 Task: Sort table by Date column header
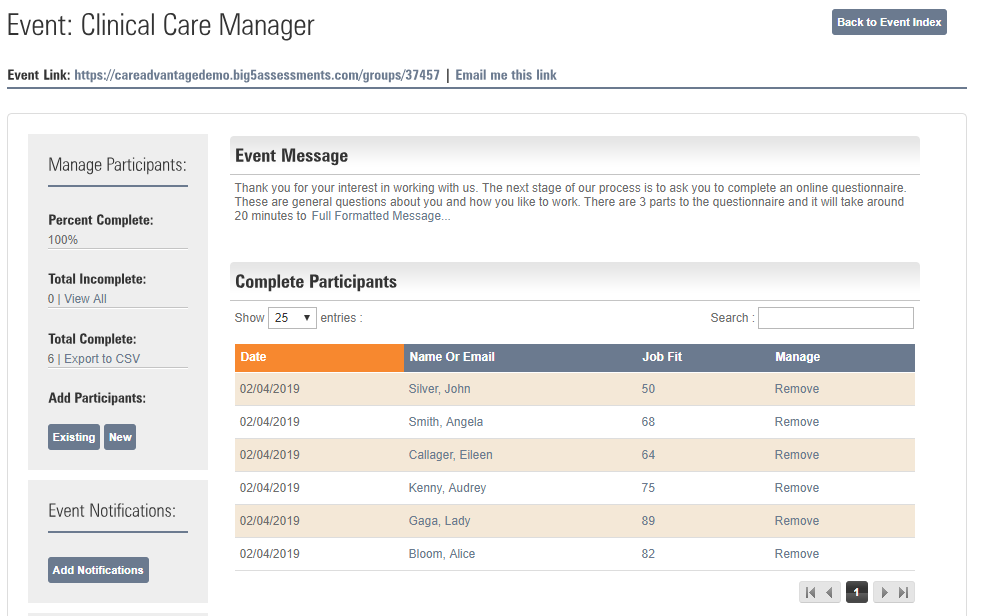[319, 357]
